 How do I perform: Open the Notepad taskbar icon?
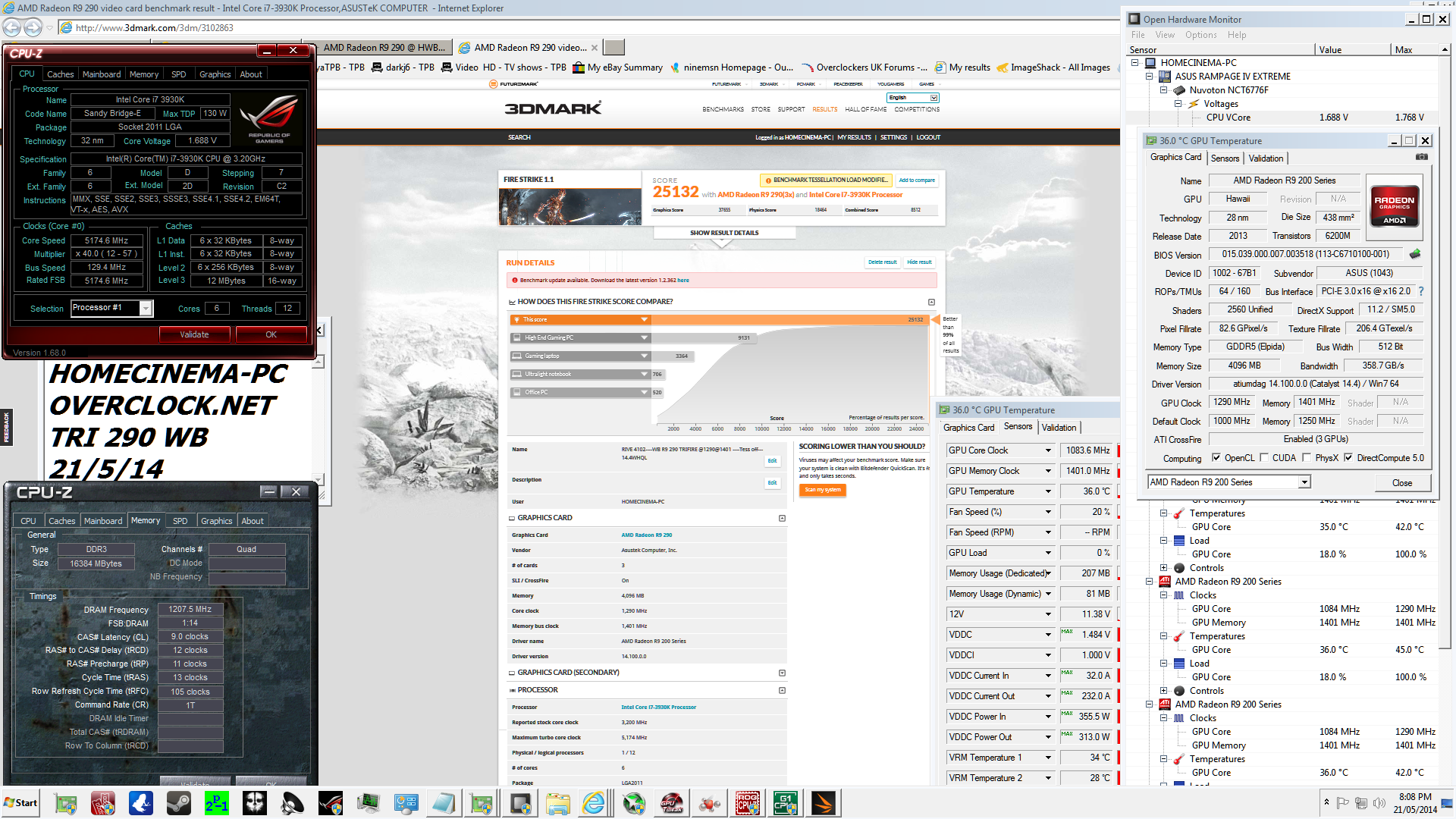[x=444, y=803]
